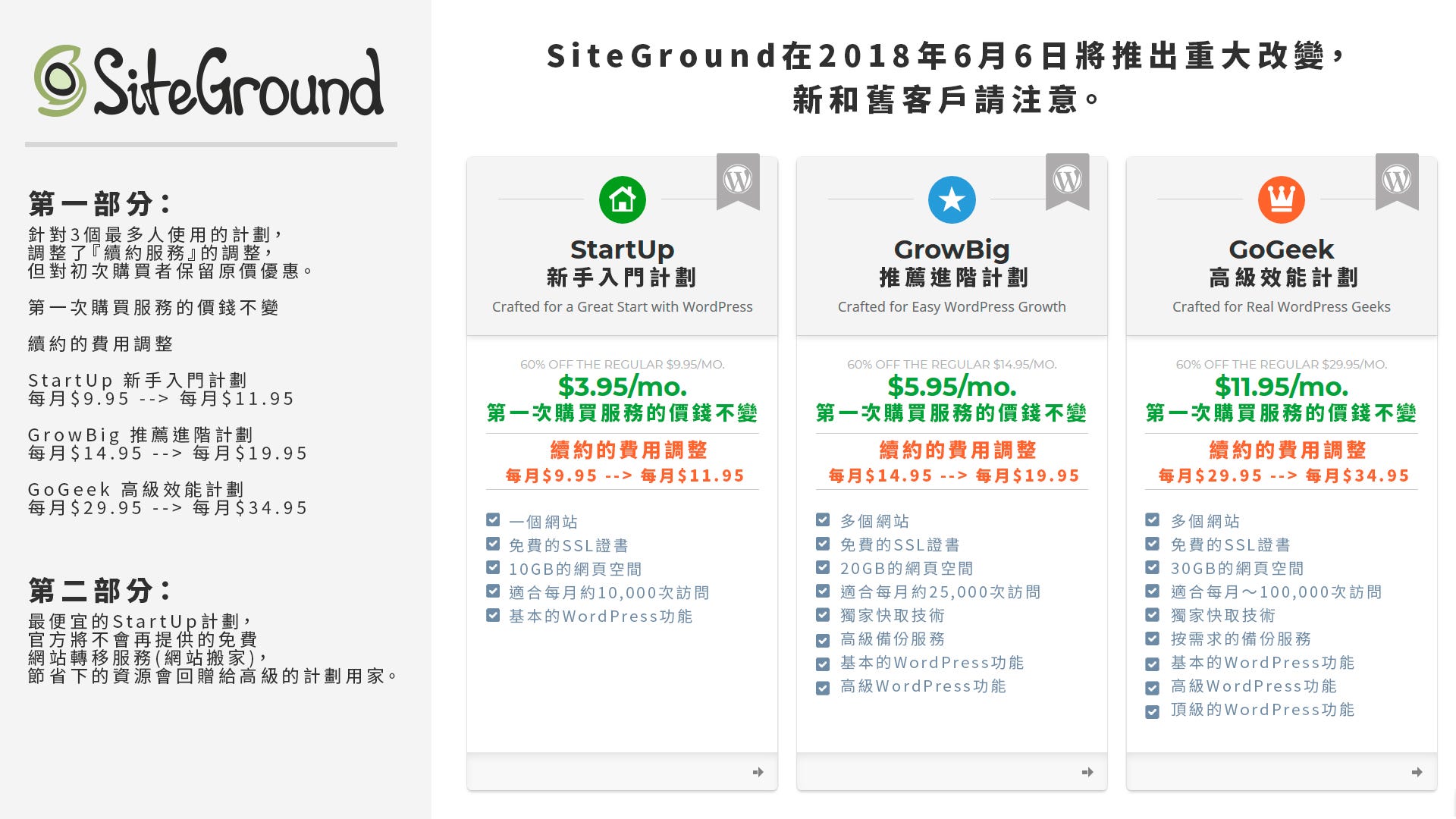Toggle the 10GB的網頁空間 checkbox
The height and width of the screenshot is (819, 1456).
493,567
